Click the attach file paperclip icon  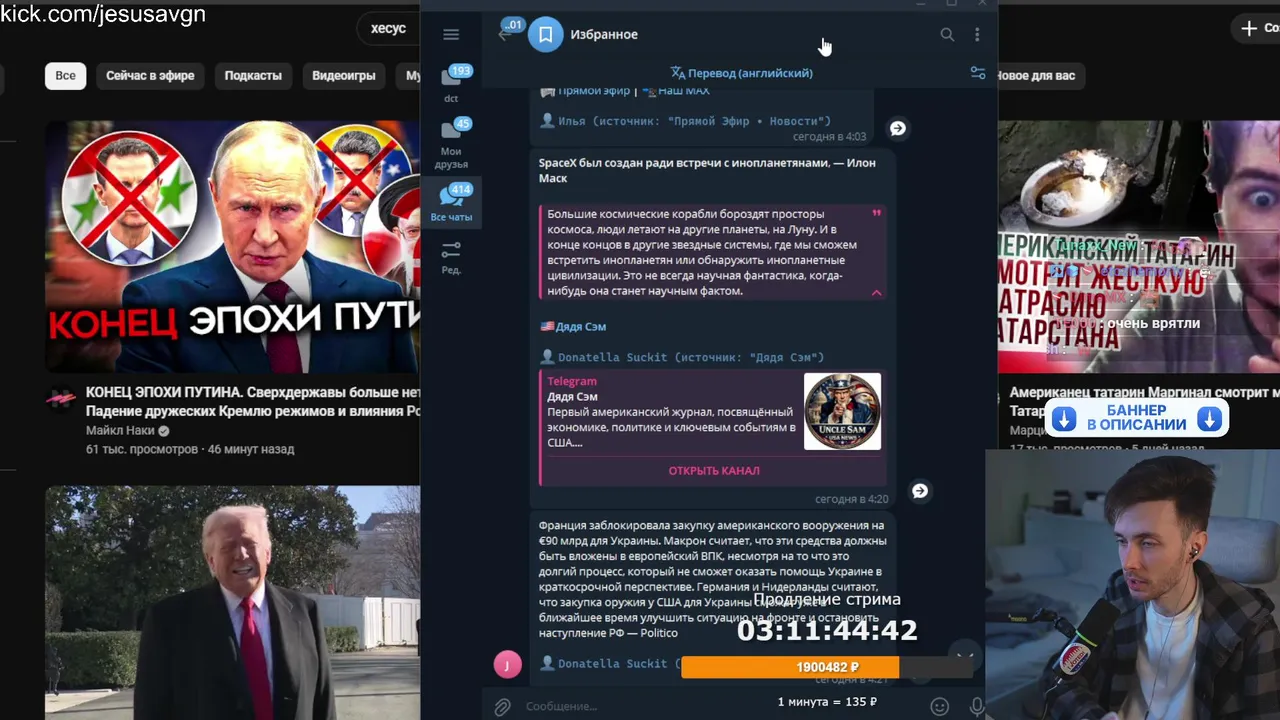tap(502, 706)
